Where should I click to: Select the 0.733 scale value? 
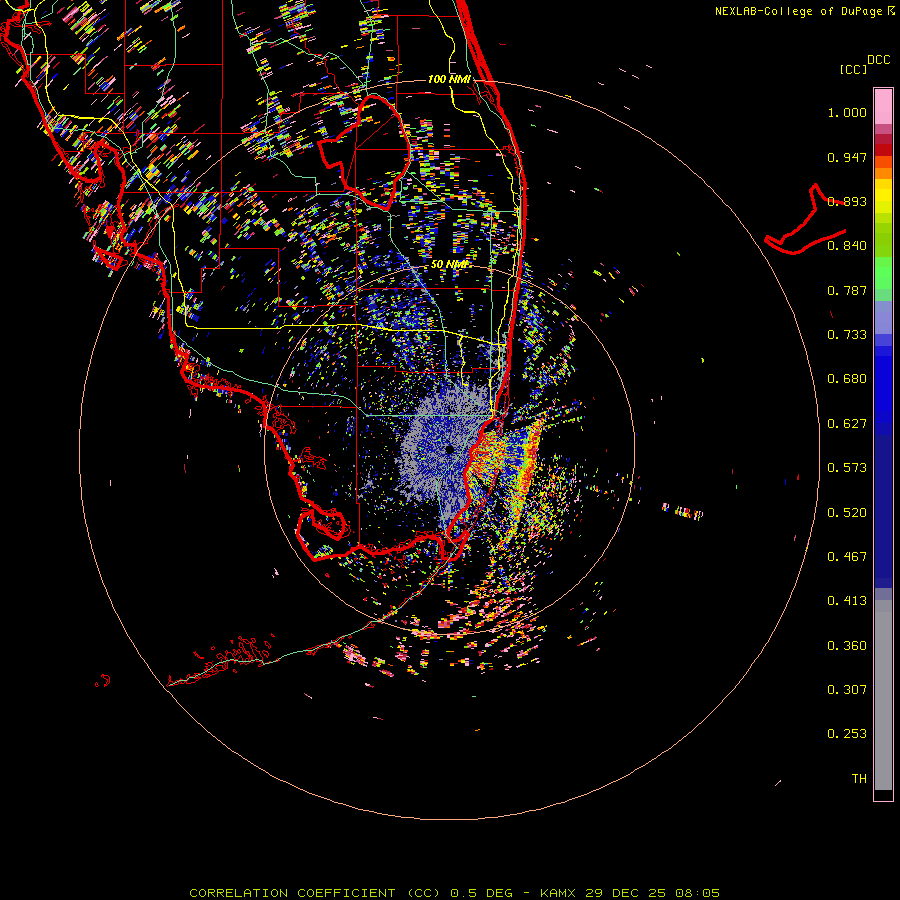point(847,335)
